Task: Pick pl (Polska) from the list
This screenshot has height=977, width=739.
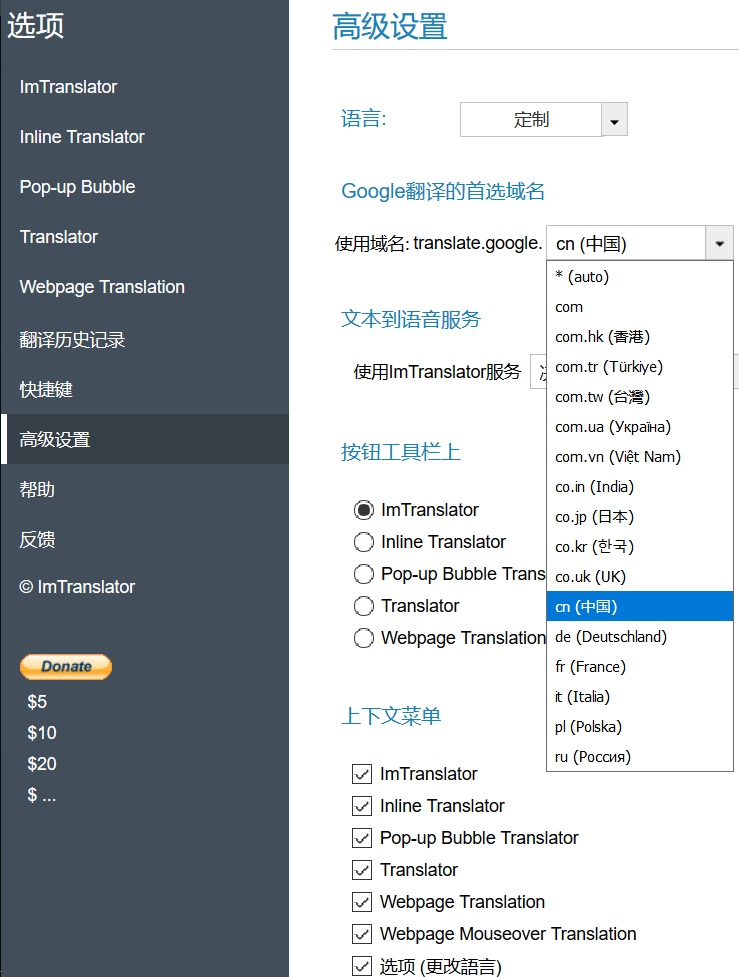Action: (x=640, y=727)
